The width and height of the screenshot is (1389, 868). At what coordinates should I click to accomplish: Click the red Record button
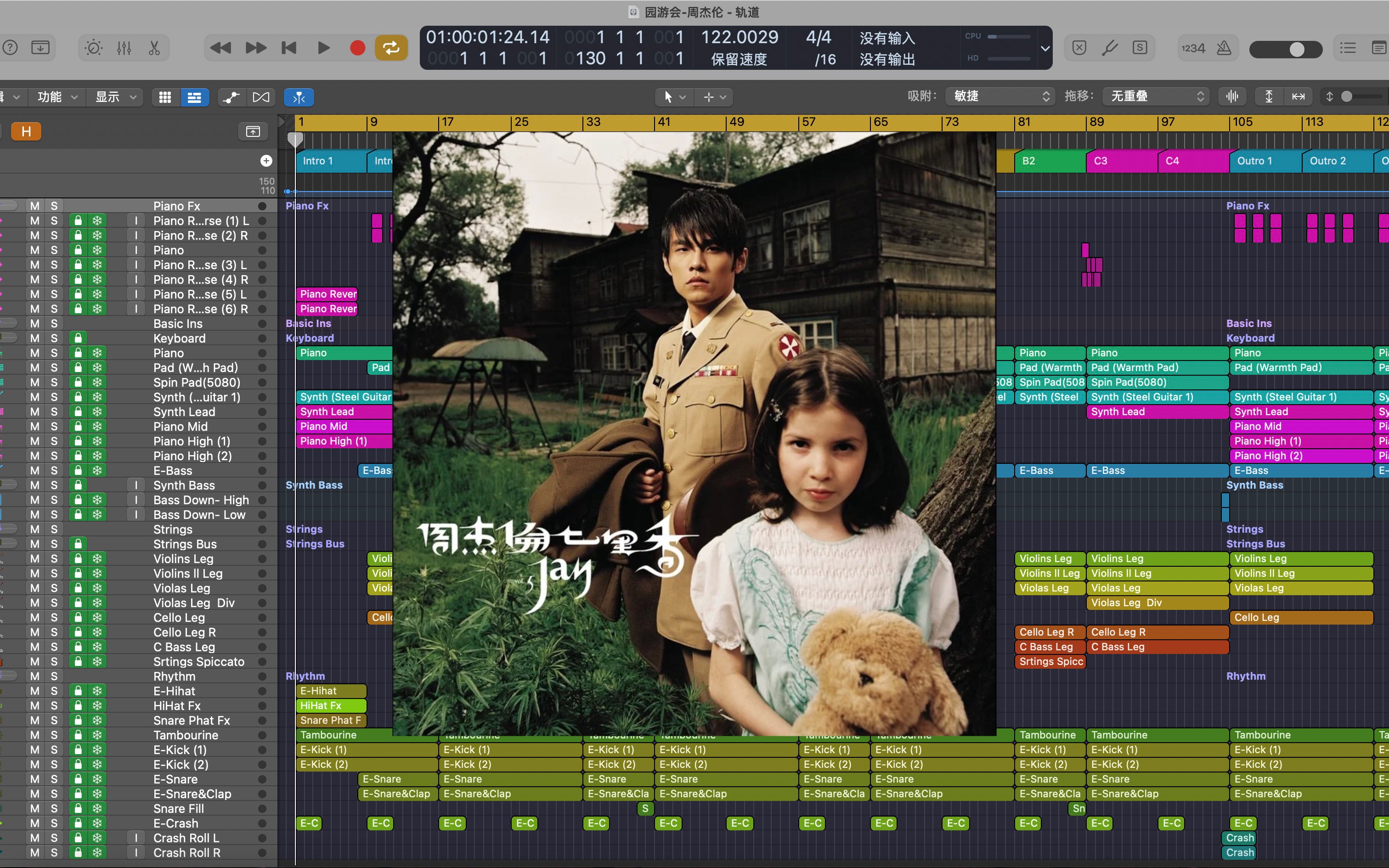tap(357, 48)
